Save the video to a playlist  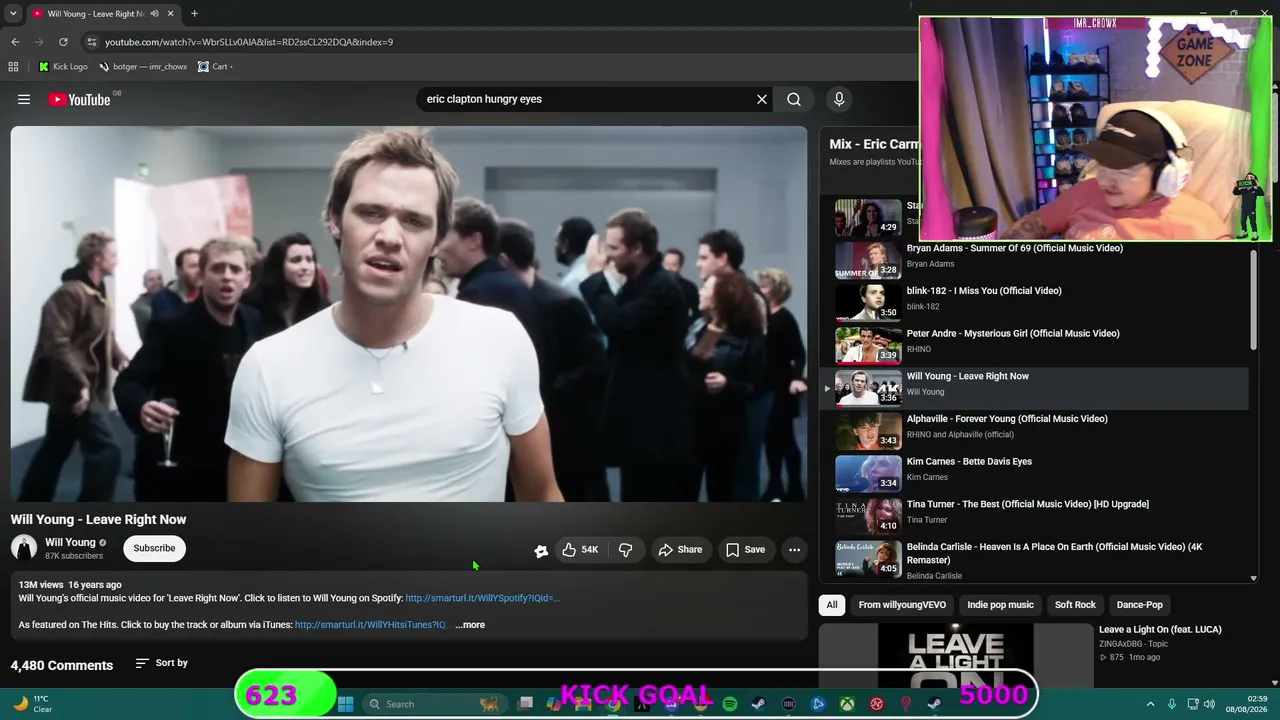(x=746, y=549)
